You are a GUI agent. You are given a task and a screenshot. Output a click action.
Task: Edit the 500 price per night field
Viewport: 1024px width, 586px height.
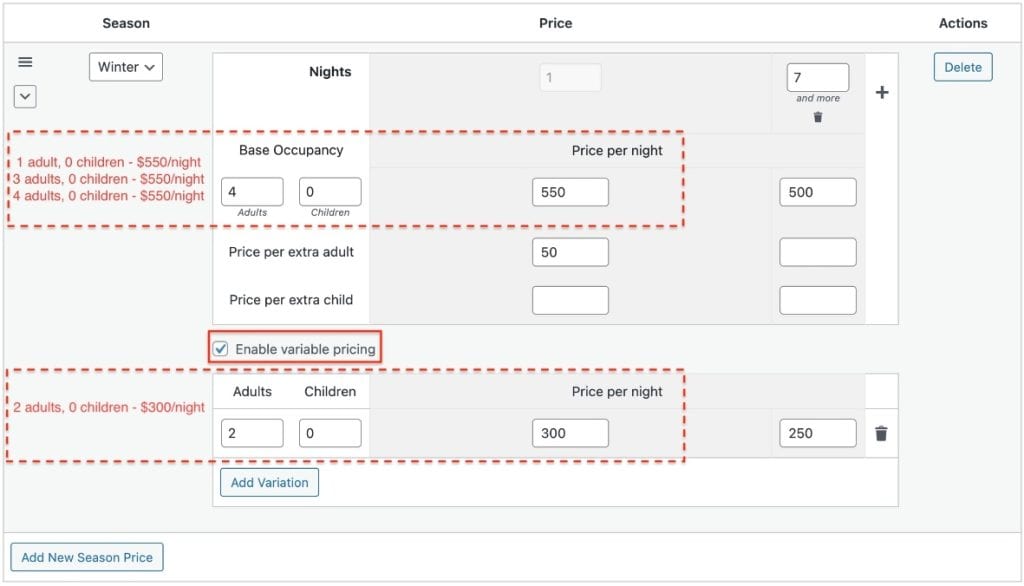(x=817, y=192)
